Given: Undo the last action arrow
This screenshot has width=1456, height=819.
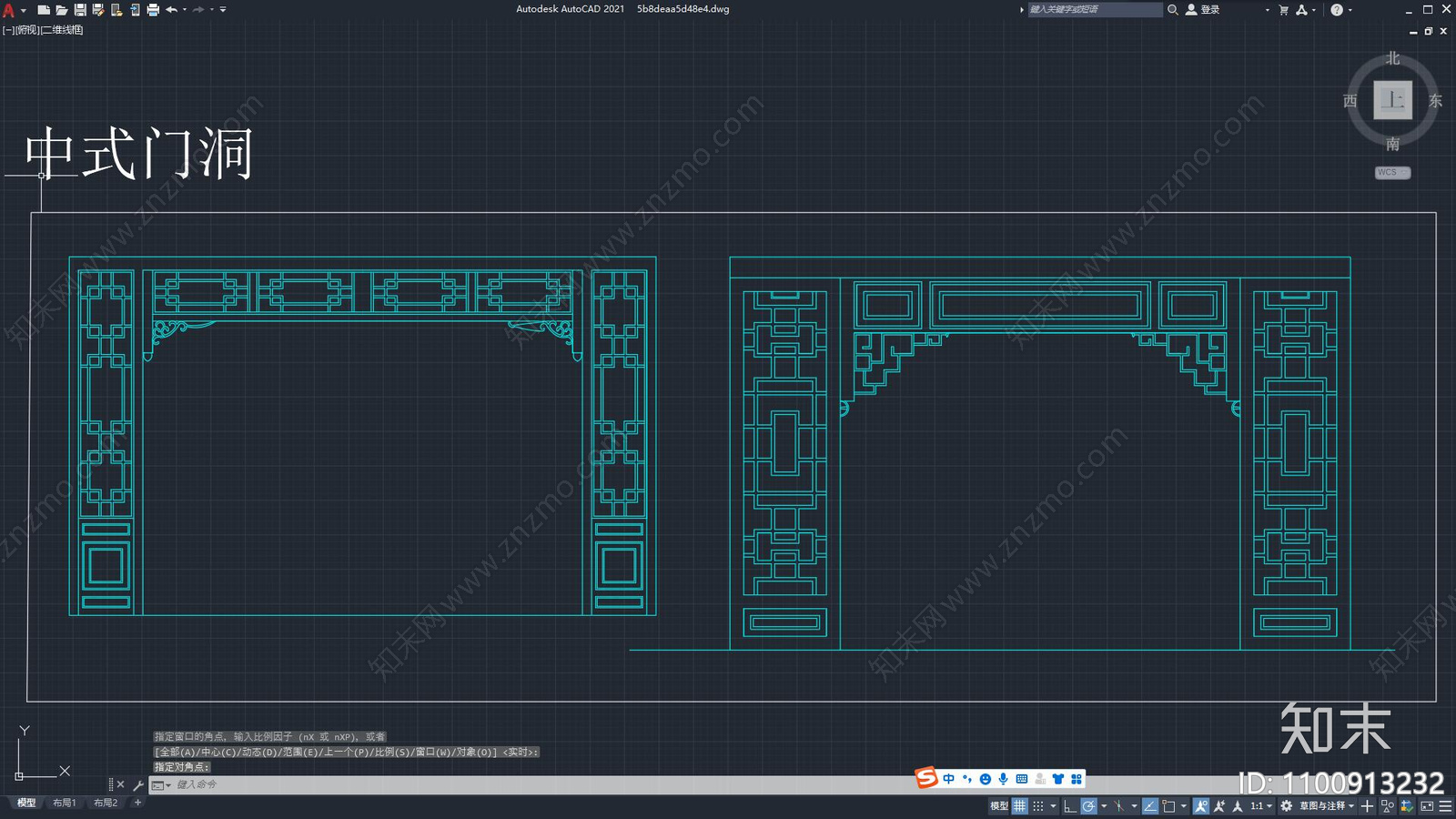Looking at the screenshot, I should coord(171,10).
